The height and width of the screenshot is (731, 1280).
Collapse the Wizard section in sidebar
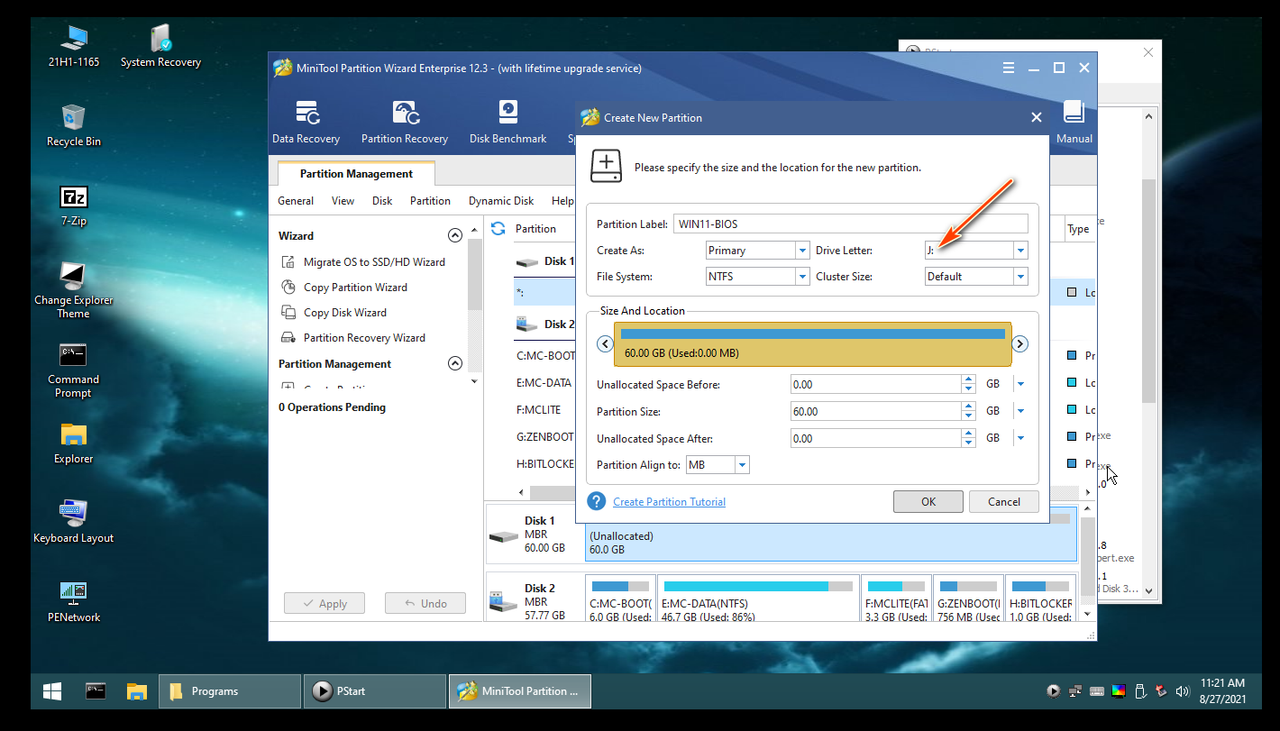pyautogui.click(x=455, y=236)
